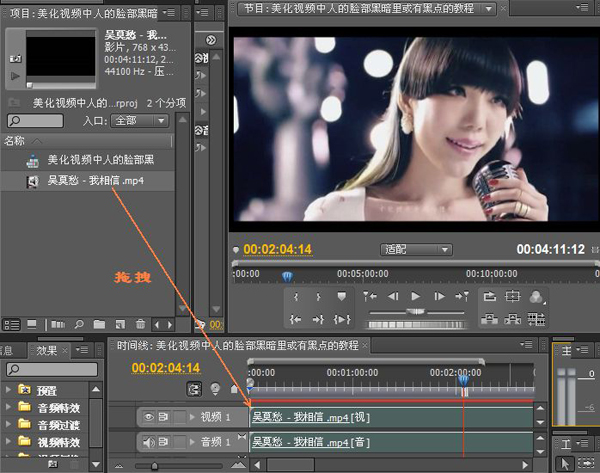Toggle Sync Lock on 视频 1 track

click(x=163, y=417)
